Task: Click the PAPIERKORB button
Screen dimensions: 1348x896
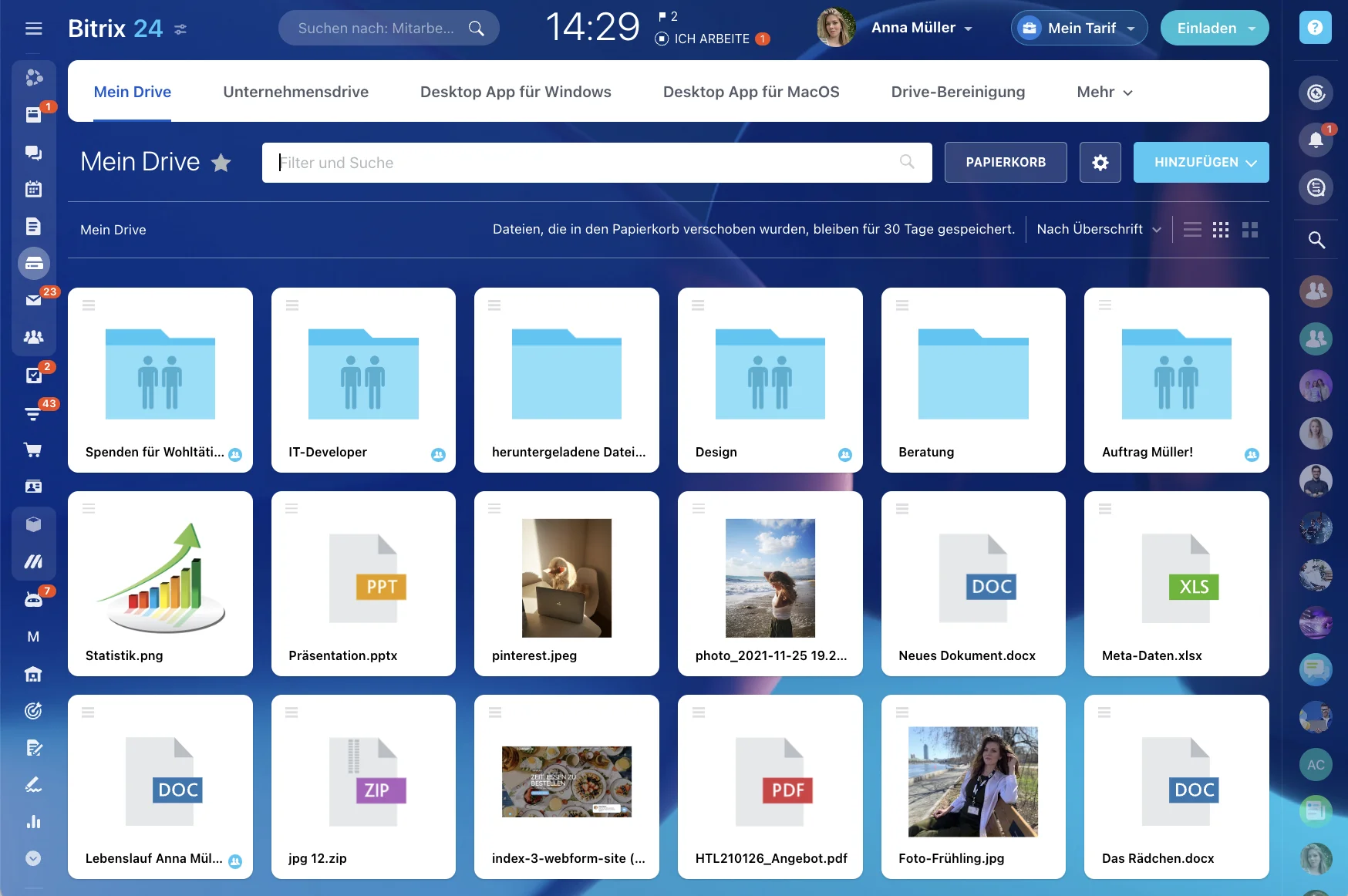Action: (x=1005, y=162)
